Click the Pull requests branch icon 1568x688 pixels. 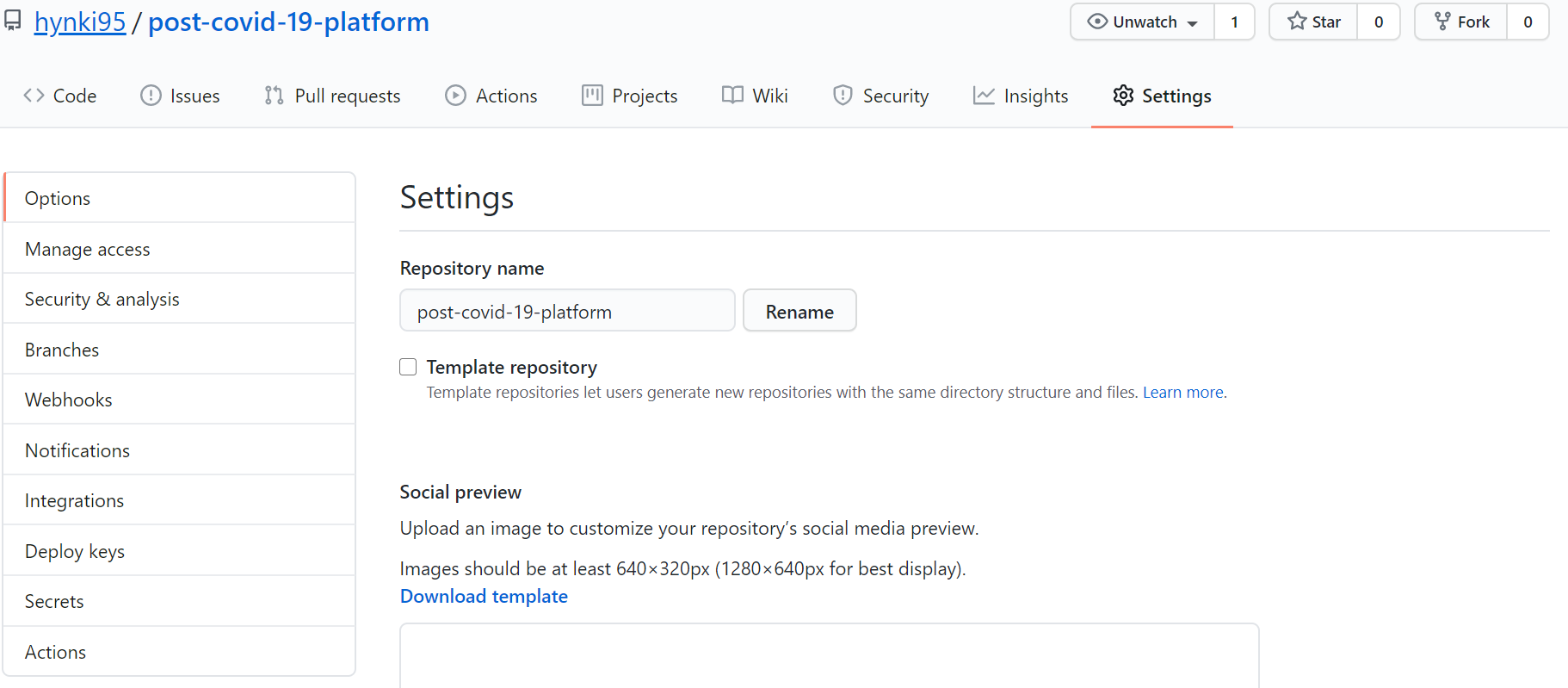(x=274, y=96)
